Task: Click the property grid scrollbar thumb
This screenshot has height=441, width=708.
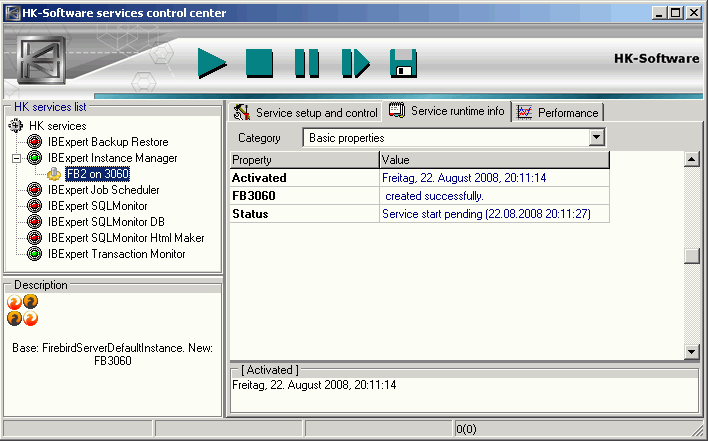Action: click(x=692, y=256)
